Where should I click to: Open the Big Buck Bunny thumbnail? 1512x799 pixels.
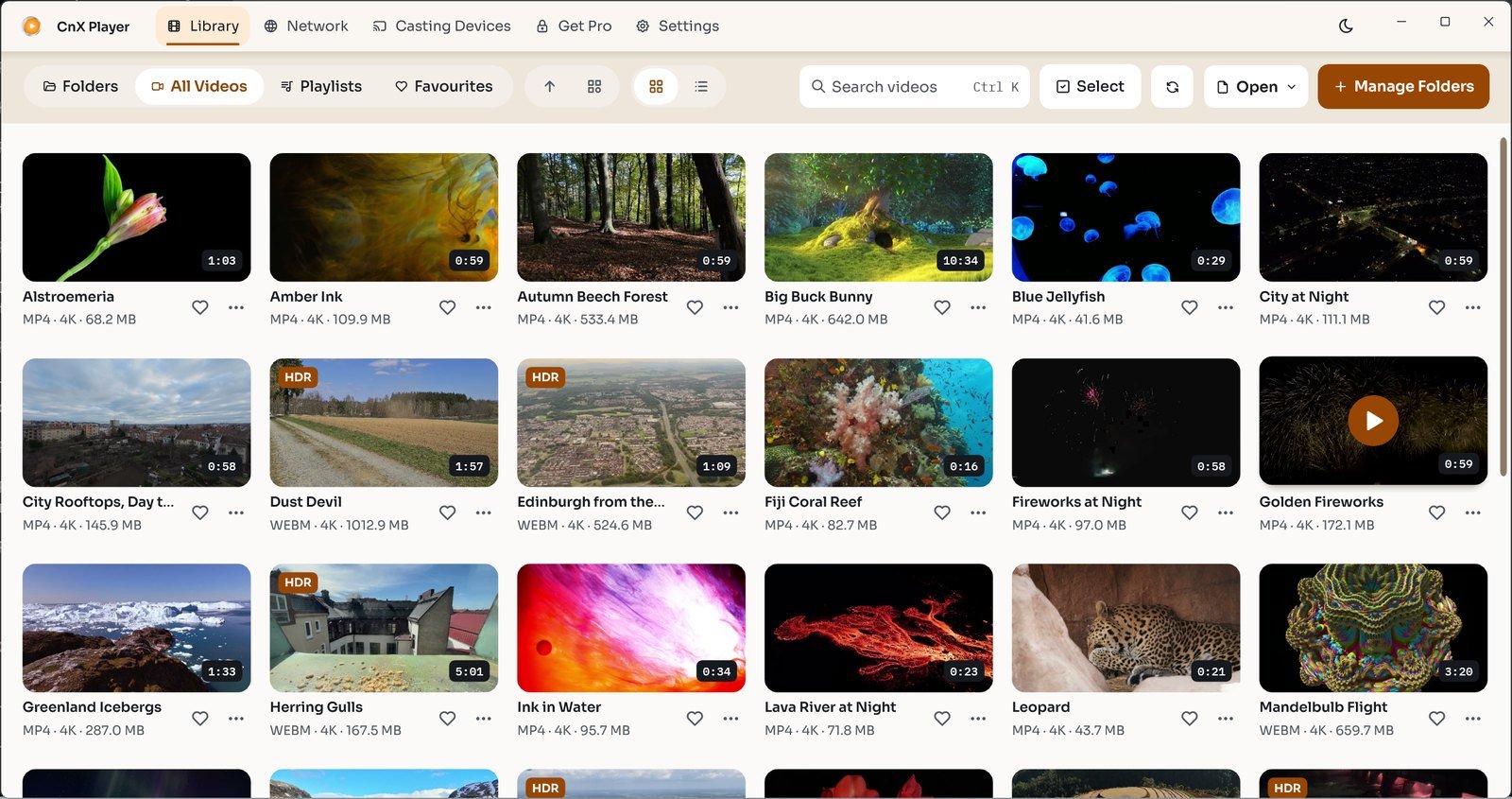coord(879,217)
